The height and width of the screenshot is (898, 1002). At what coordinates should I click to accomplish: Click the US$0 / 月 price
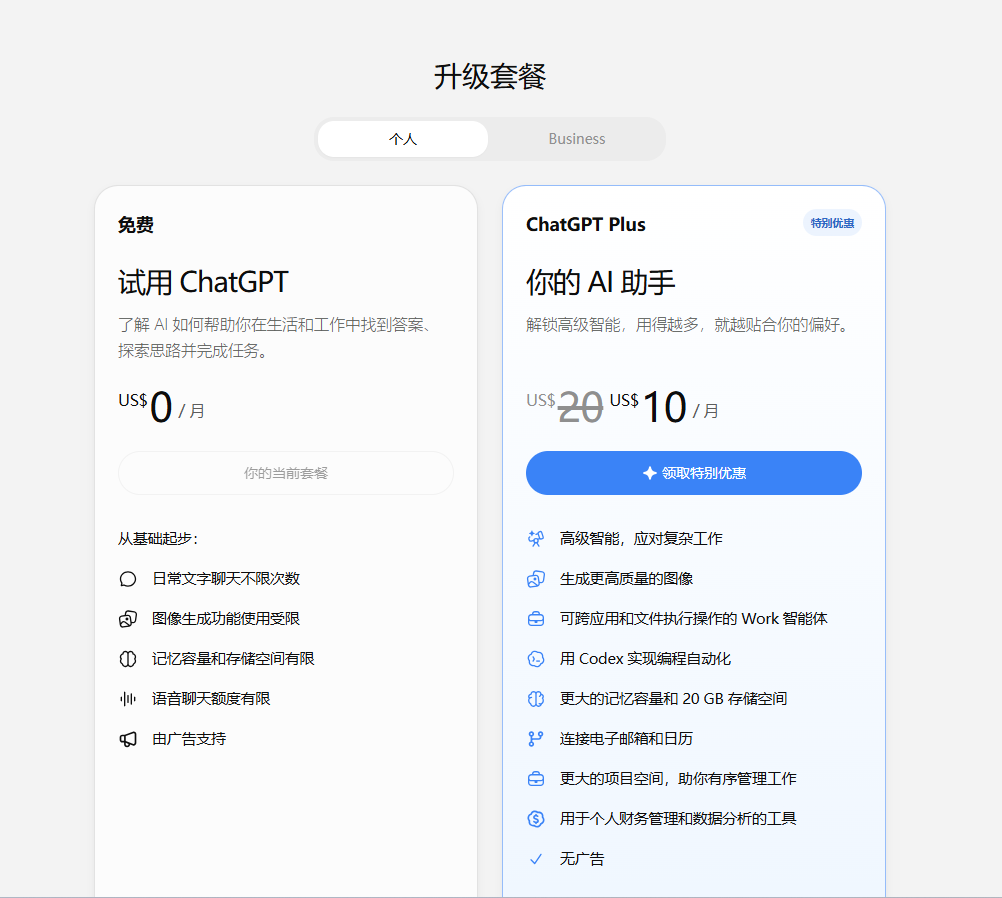[x=161, y=406]
